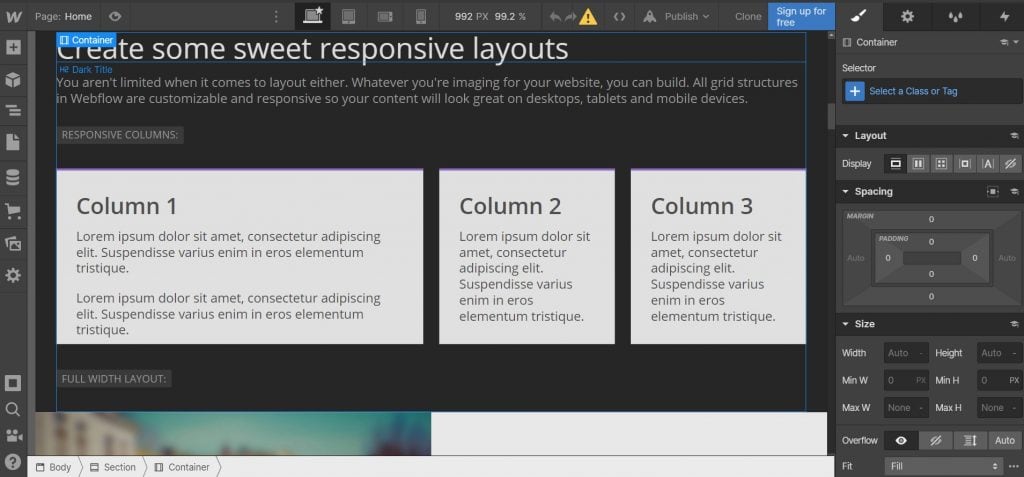1024x477 pixels.
Task: Open the Ecommerce cart panel
Action: tap(13, 210)
